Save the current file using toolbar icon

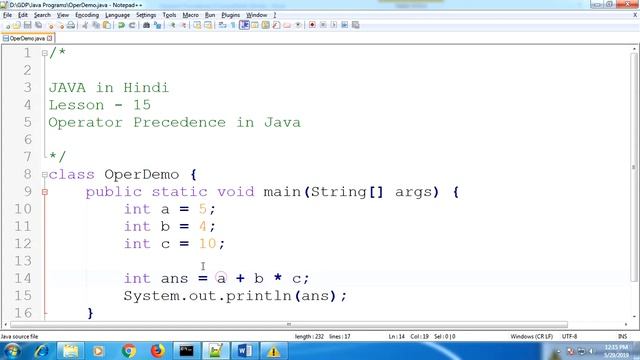(x=27, y=25)
